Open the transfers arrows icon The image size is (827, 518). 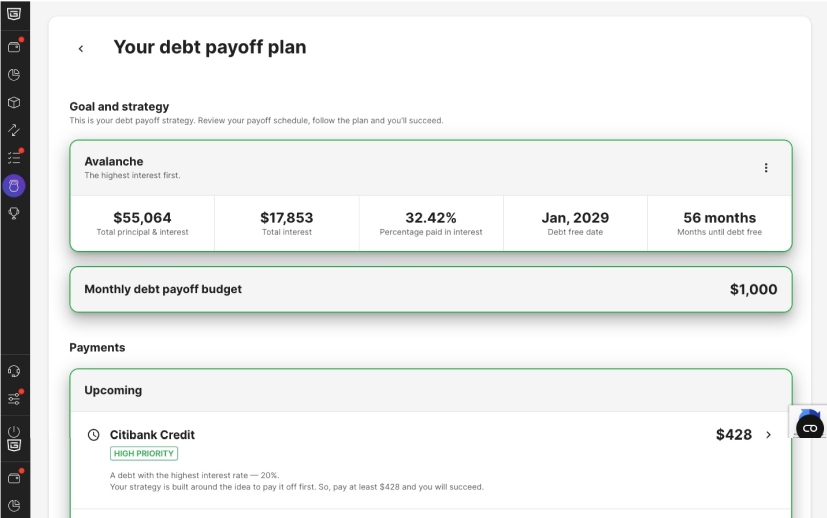(14, 130)
